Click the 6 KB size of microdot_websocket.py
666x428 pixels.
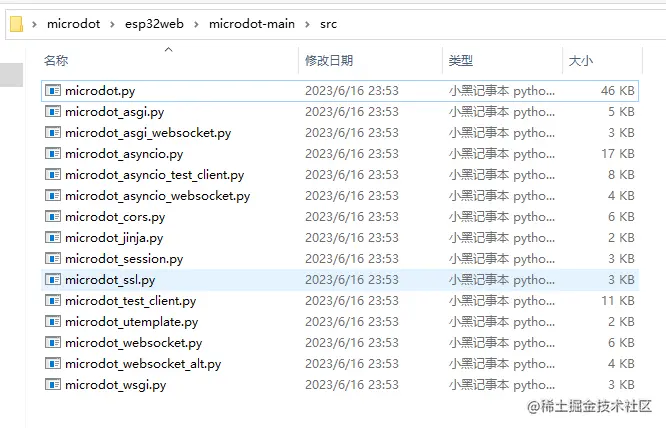click(621, 342)
